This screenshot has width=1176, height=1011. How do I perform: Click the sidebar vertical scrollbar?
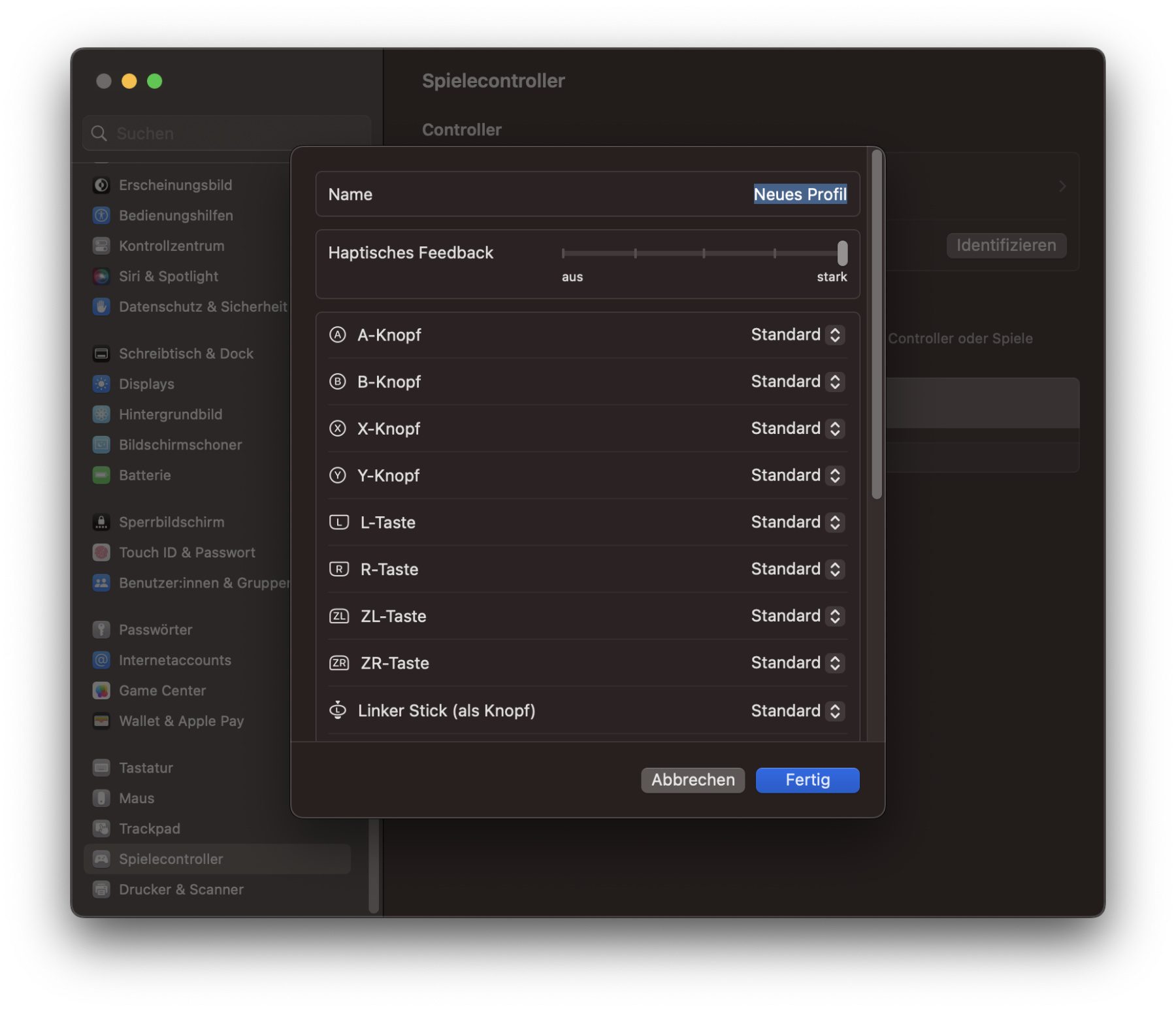pos(374,865)
